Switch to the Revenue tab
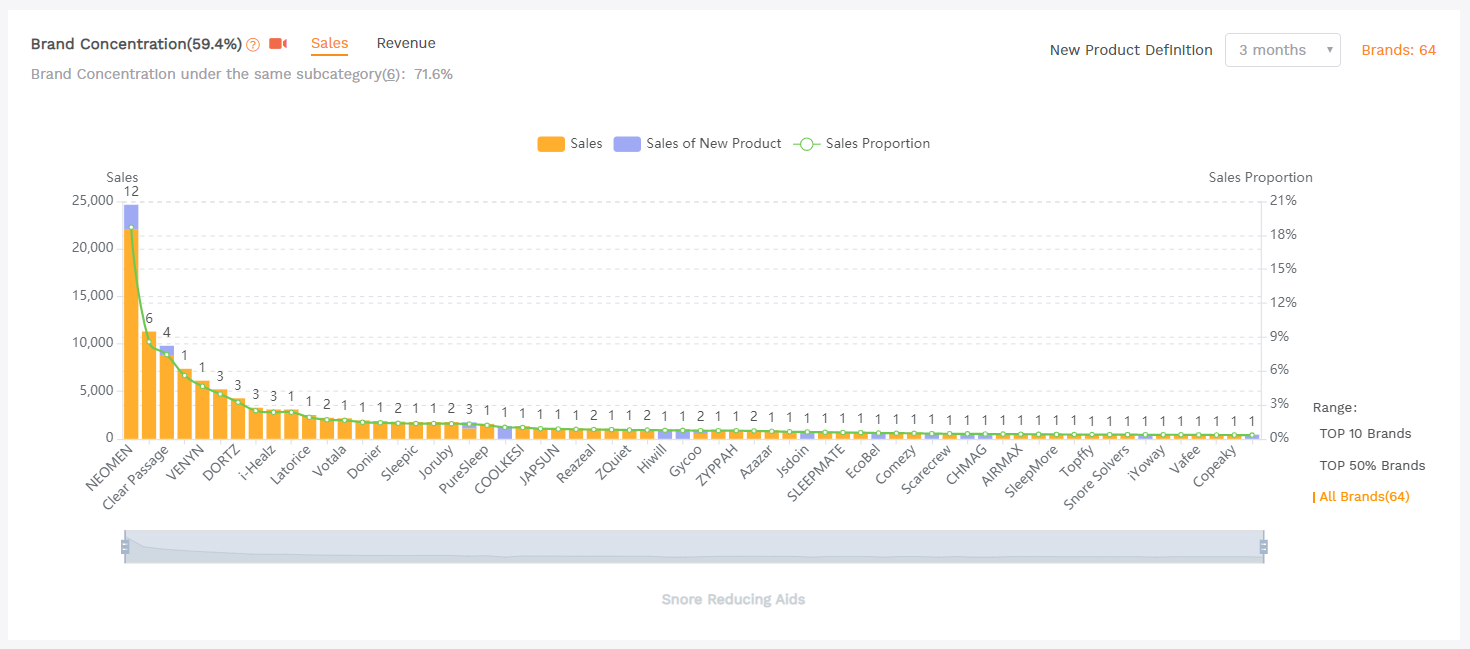 pos(406,43)
